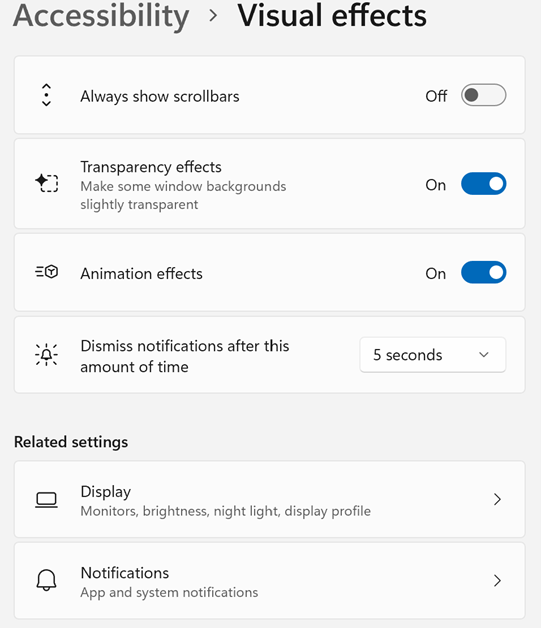Click the Animation effects cube icon
Viewport: 541px width, 628px height.
pyautogui.click(x=46, y=272)
